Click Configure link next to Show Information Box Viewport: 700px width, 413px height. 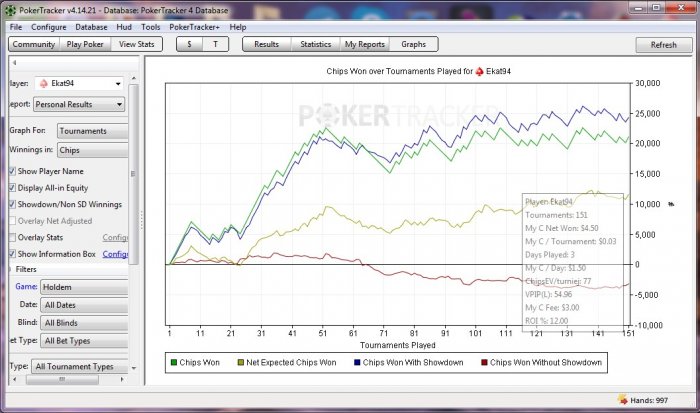coord(115,254)
